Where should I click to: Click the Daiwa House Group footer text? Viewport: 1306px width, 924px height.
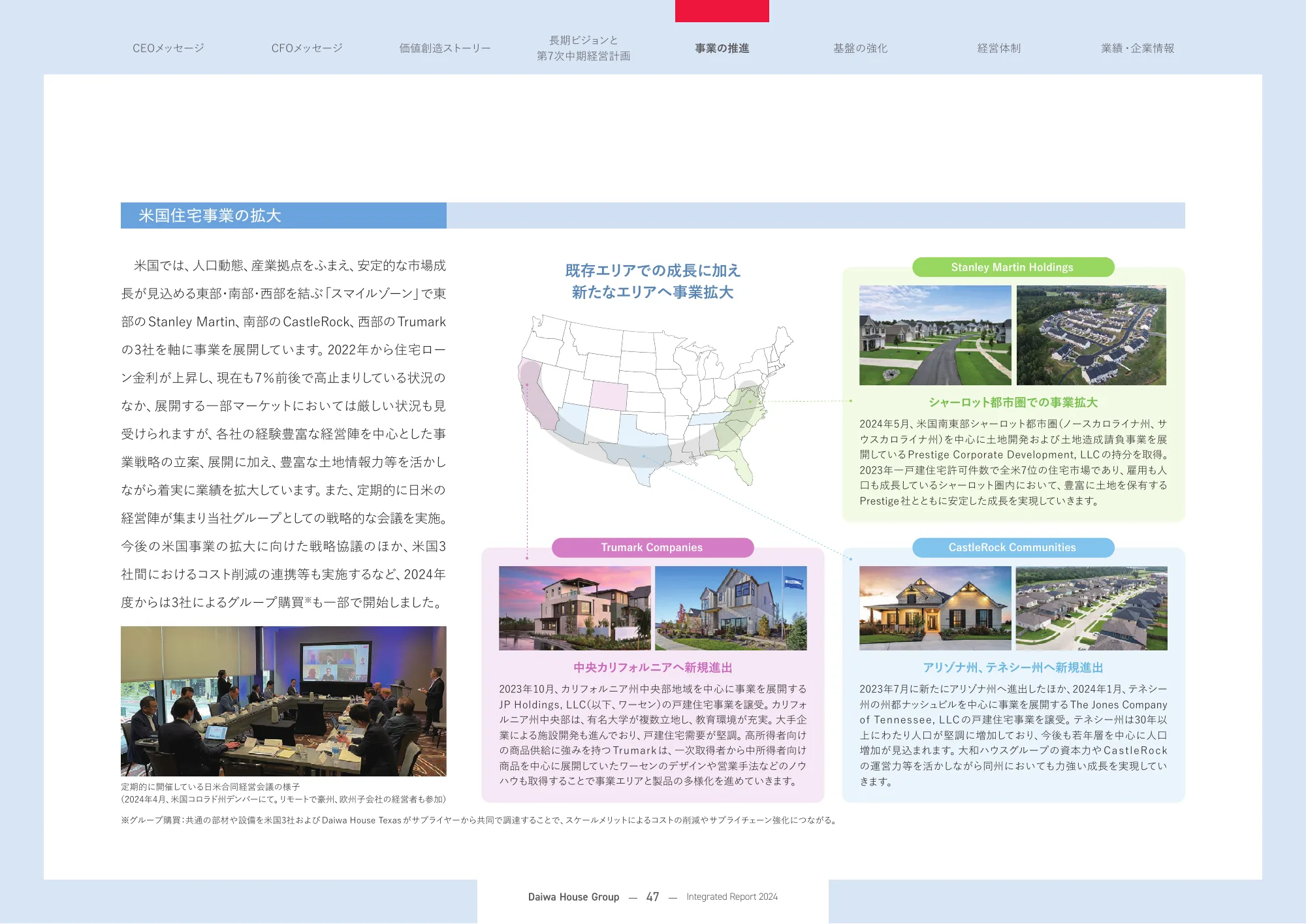pyautogui.click(x=573, y=897)
